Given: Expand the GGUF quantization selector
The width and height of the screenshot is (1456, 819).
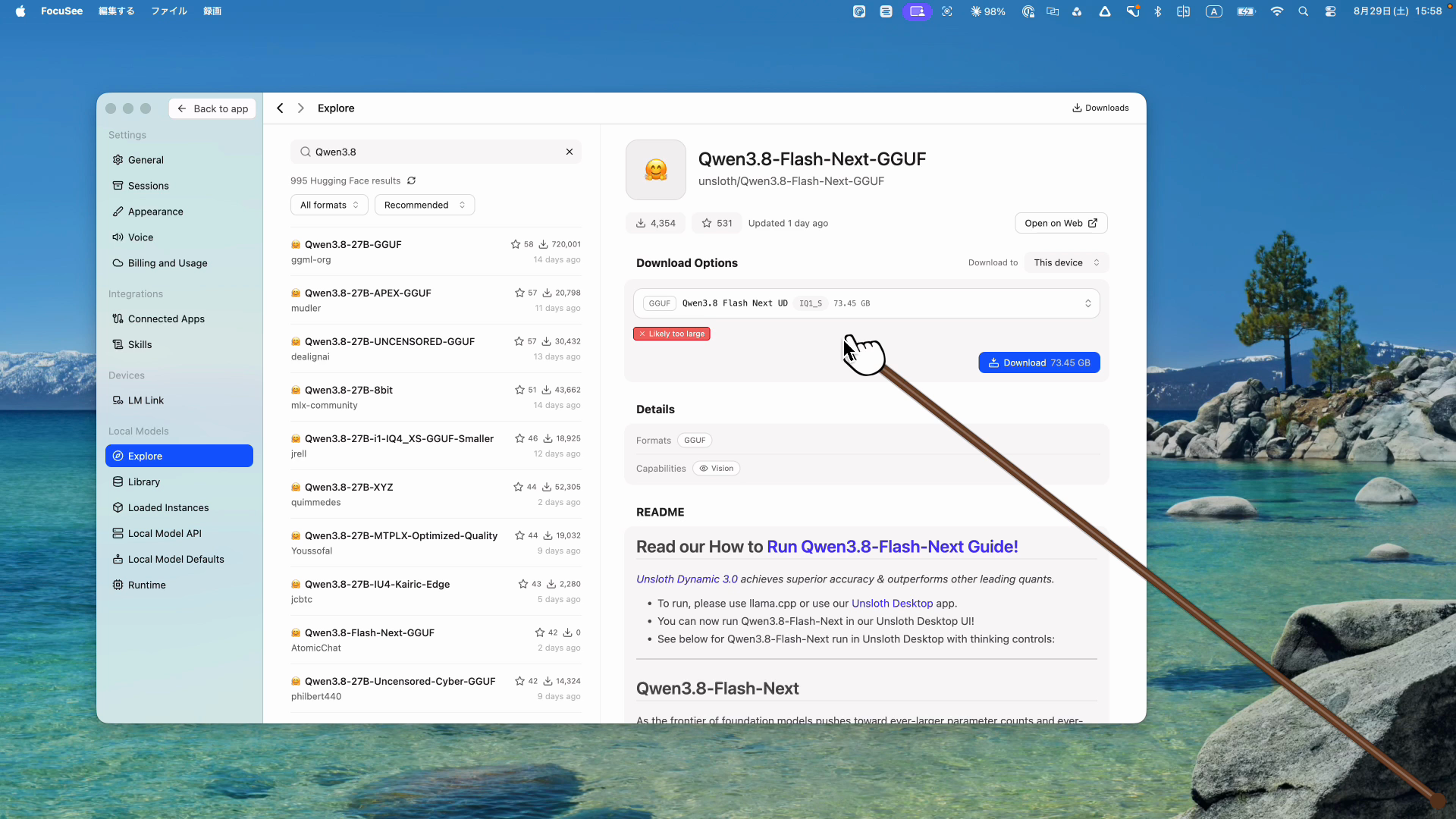Looking at the screenshot, I should point(867,303).
